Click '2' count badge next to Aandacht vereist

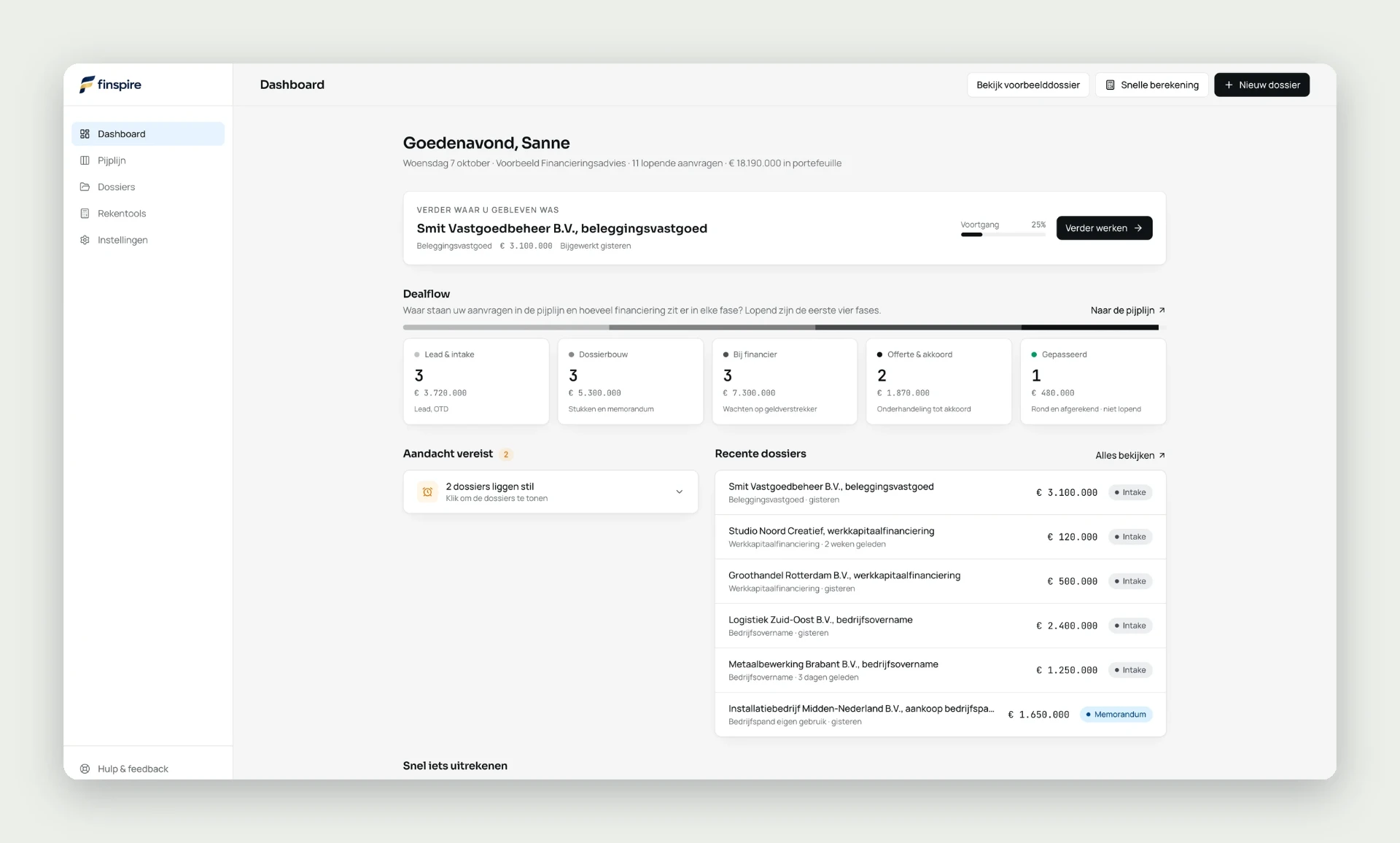[x=506, y=454]
